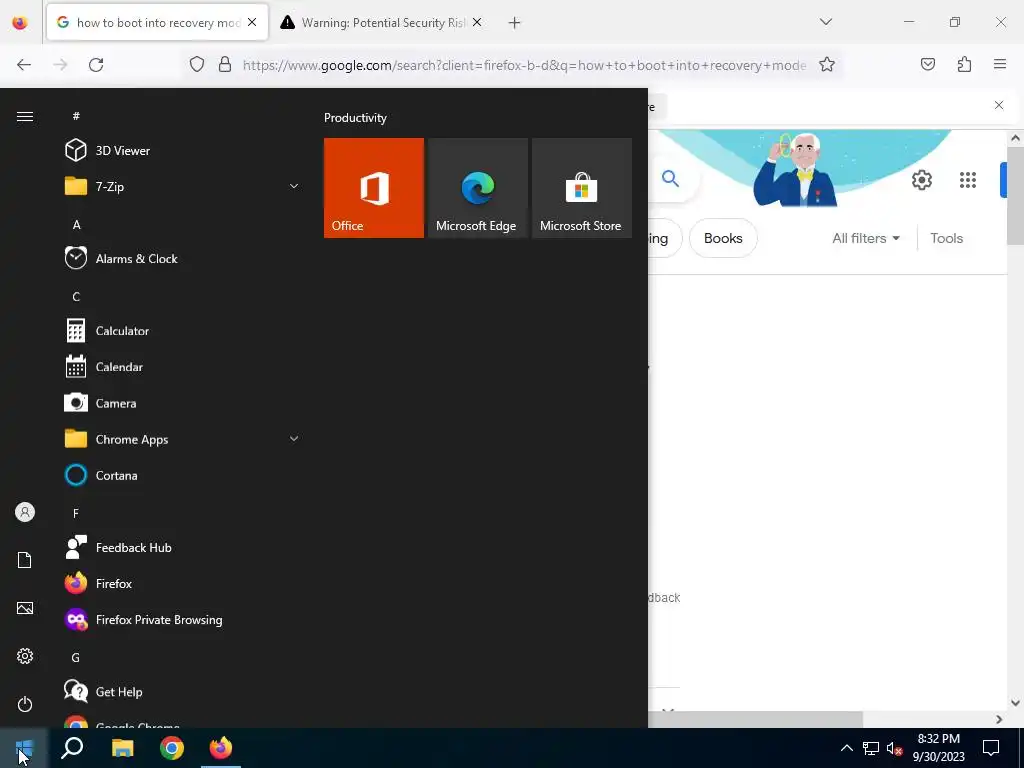Open Settings gear in the Start sidebar
Viewport: 1024px width, 768px height.
(x=25, y=656)
